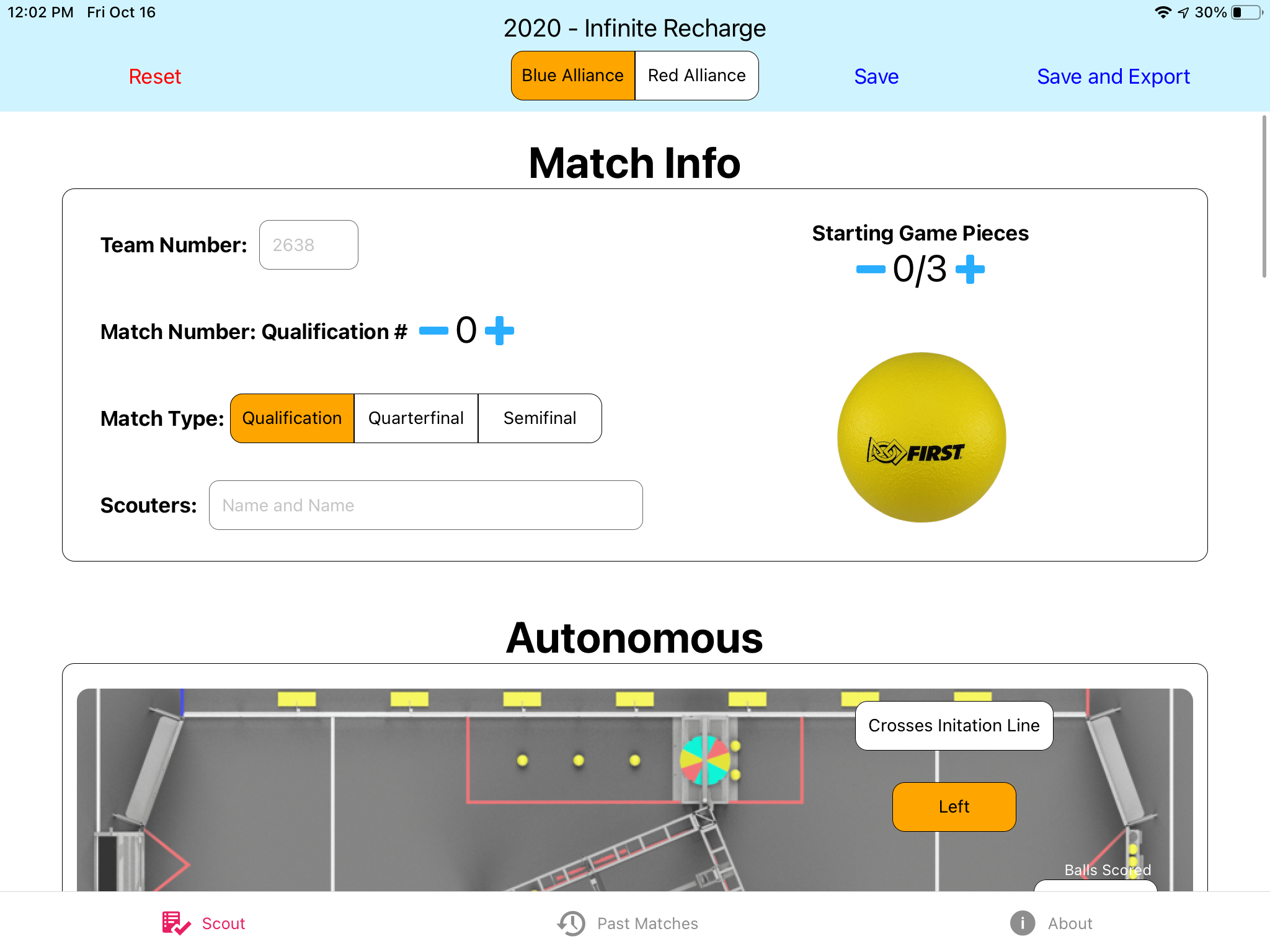The height and width of the screenshot is (952, 1270).
Task: Click the Reset button
Action: point(155,76)
